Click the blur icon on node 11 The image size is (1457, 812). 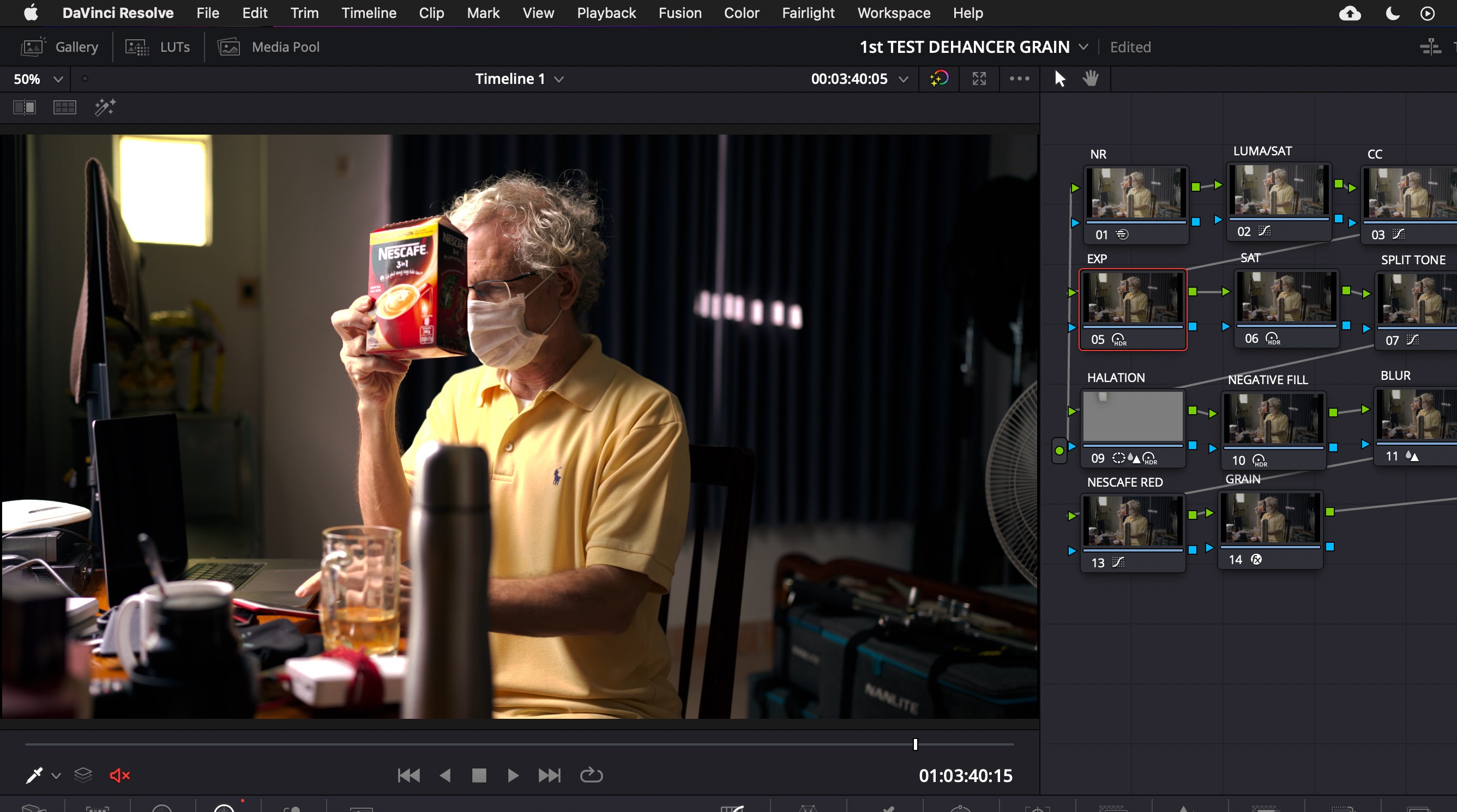1412,456
